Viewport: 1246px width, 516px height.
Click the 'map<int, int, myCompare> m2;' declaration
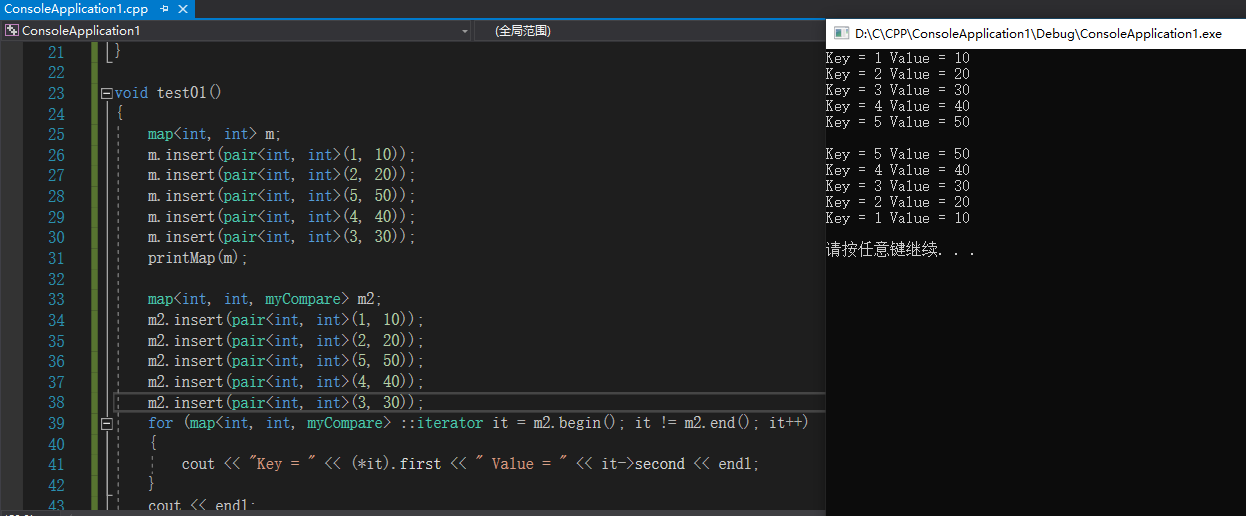pos(265,299)
